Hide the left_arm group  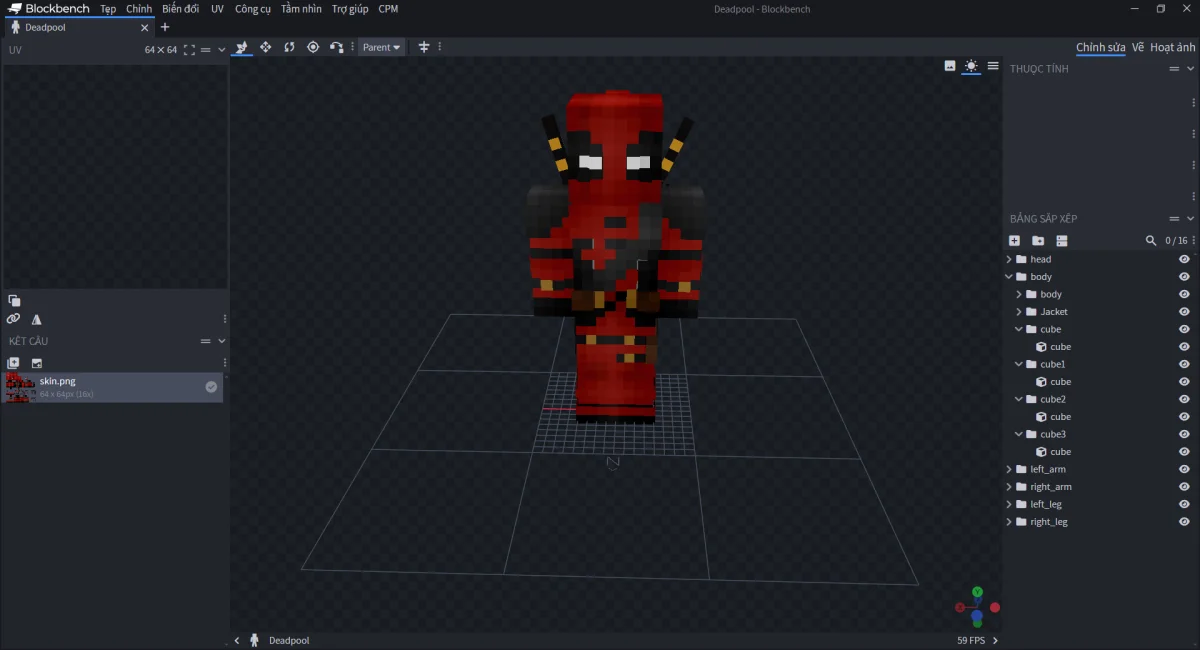[1184, 469]
